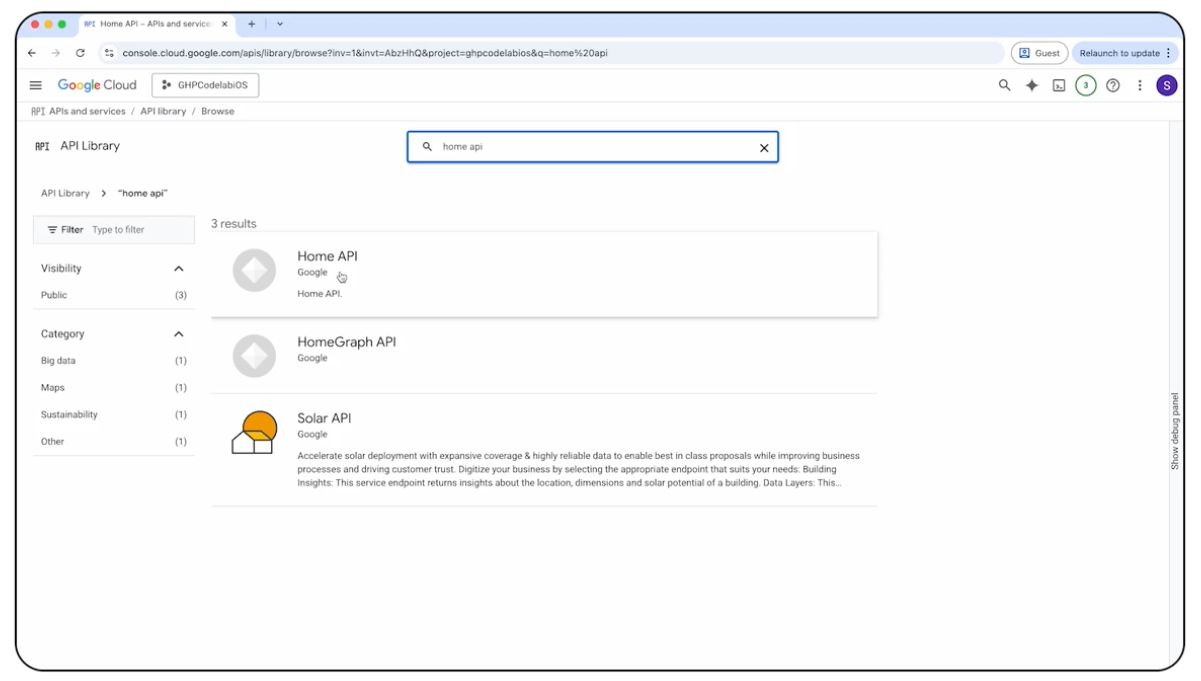This screenshot has width=1201, height=681.
Task: Go to API library breadcrumb
Action: coord(163,112)
